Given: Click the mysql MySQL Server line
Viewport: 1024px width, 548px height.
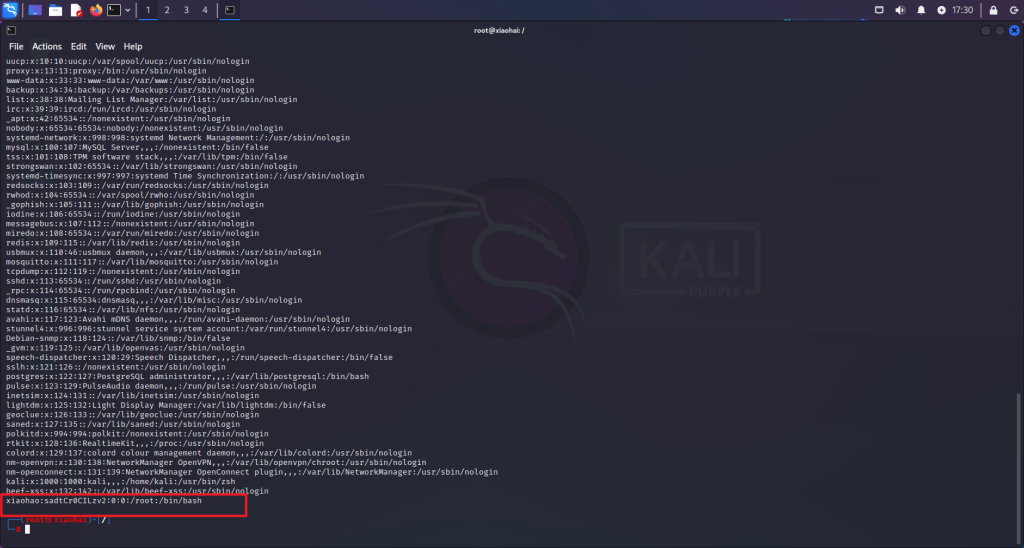Looking at the screenshot, I should pyautogui.click(x=137, y=147).
